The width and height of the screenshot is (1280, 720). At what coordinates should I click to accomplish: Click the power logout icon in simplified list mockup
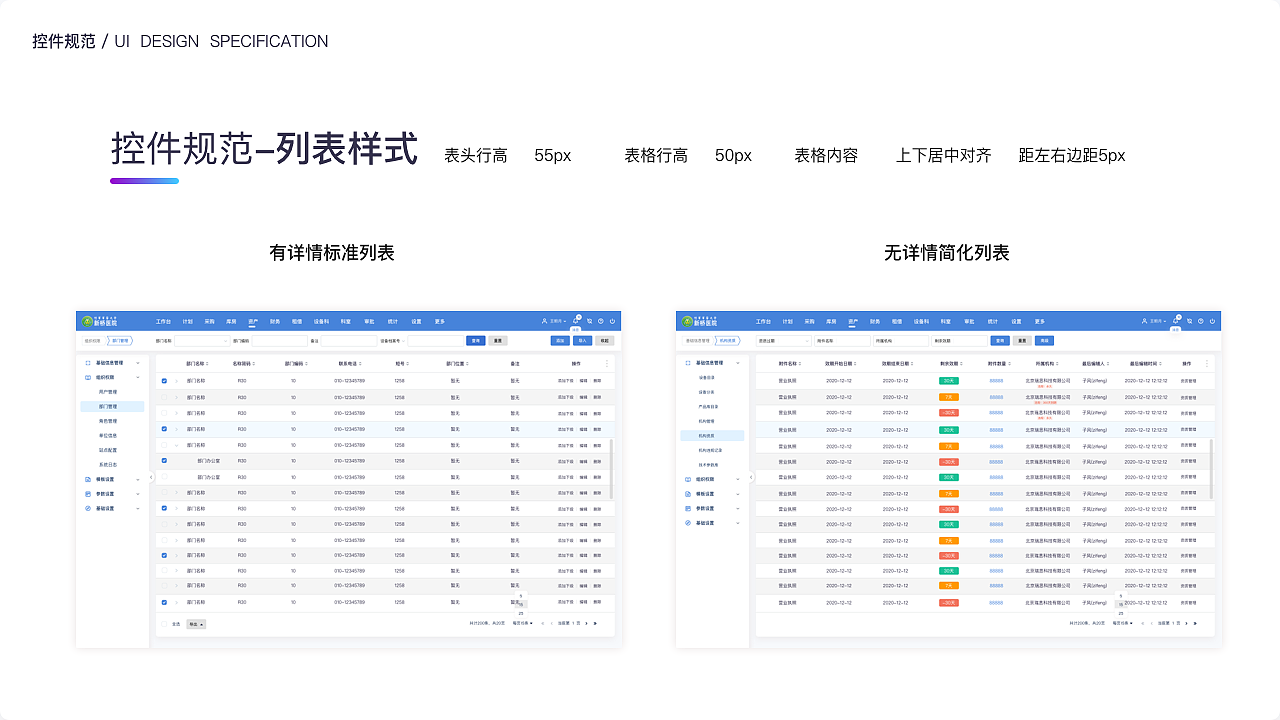[x=1212, y=321]
